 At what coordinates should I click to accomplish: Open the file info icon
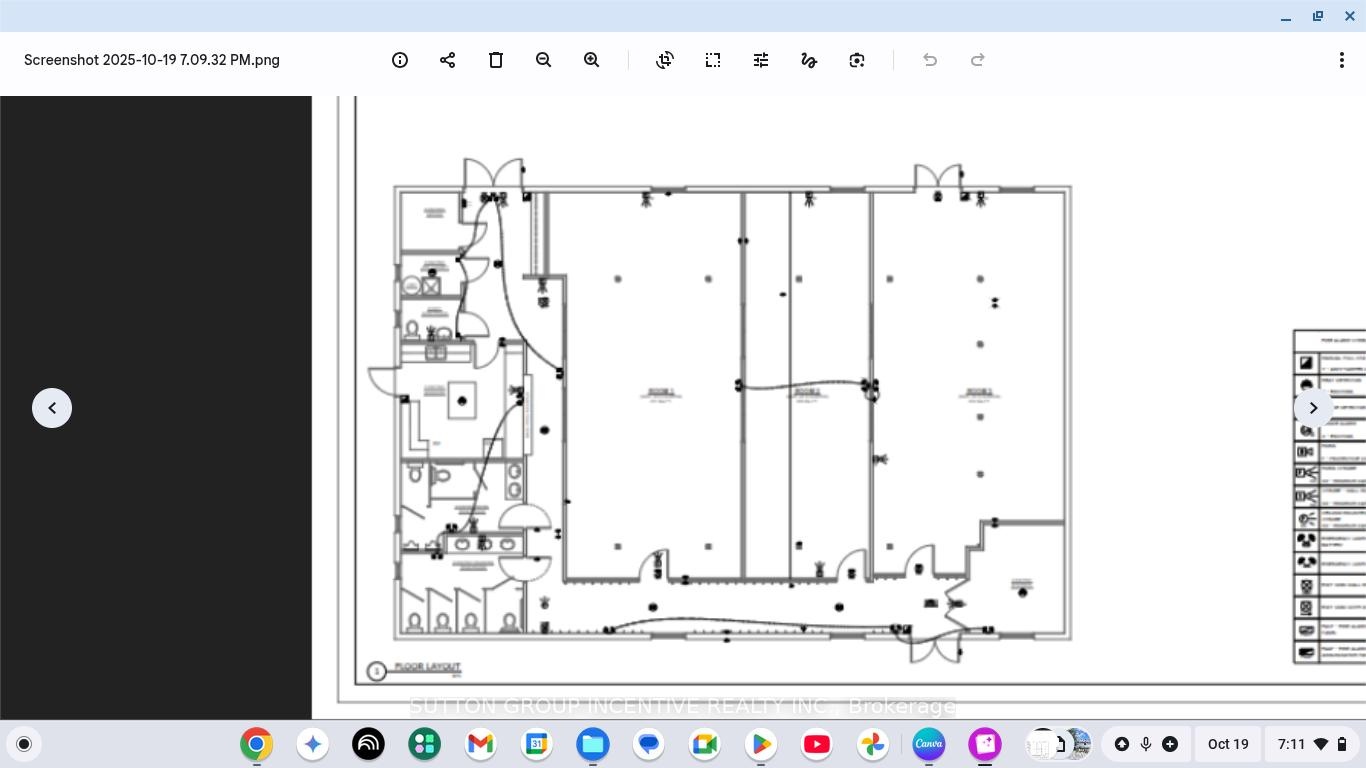(x=400, y=60)
